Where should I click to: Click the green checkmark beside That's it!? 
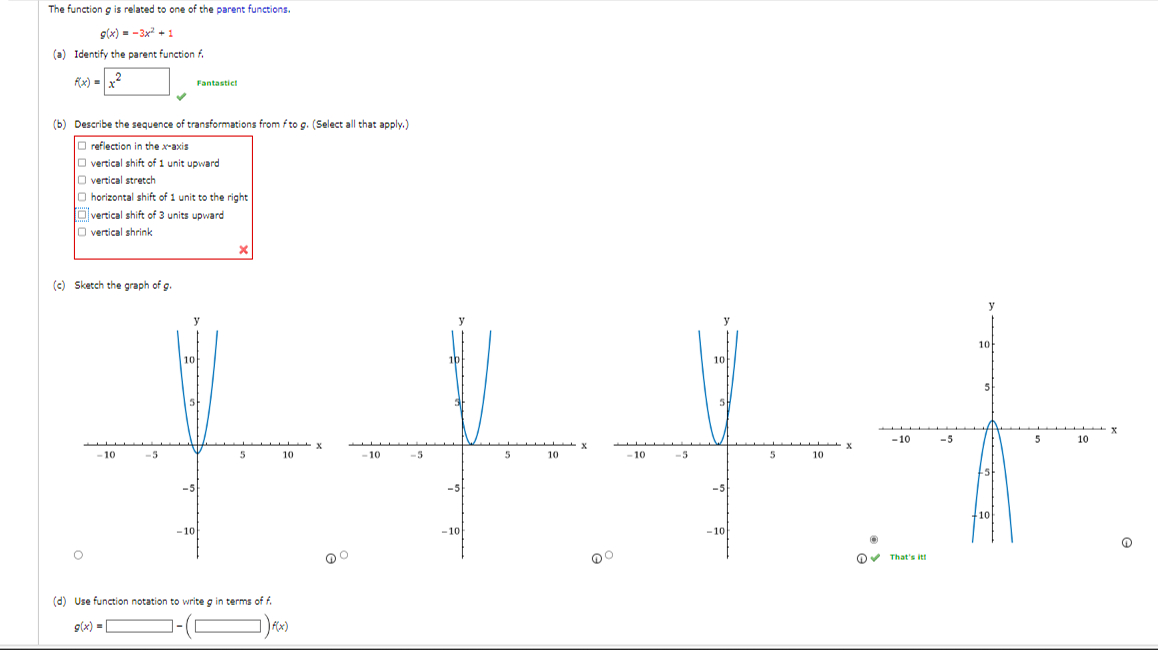(x=876, y=558)
